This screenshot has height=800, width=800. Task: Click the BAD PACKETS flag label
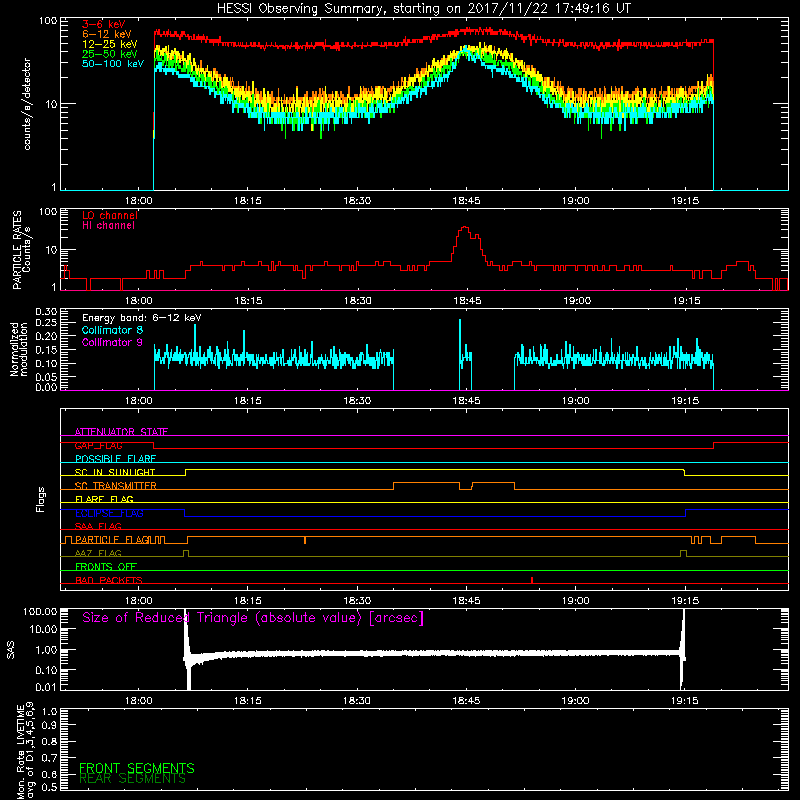click(109, 580)
